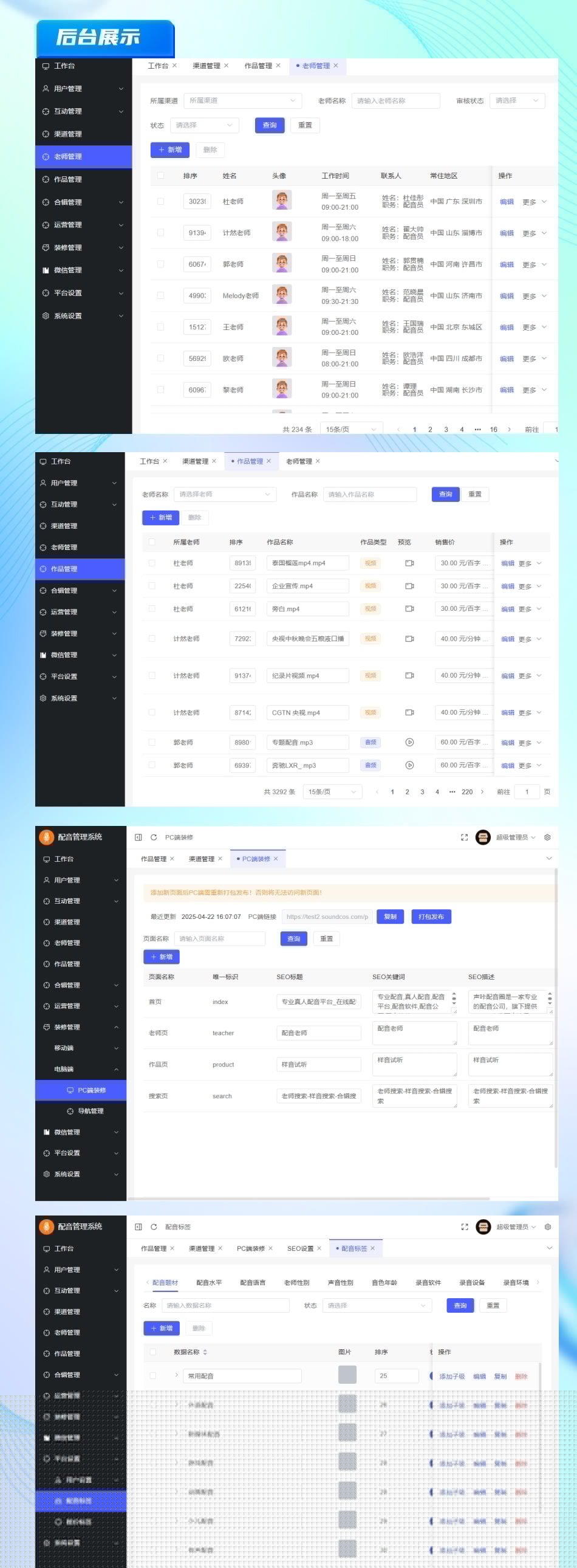The height and width of the screenshot is (1568, 577).
Task: Click the image placeholder in the 常用配音 row
Action: pos(347,1375)
